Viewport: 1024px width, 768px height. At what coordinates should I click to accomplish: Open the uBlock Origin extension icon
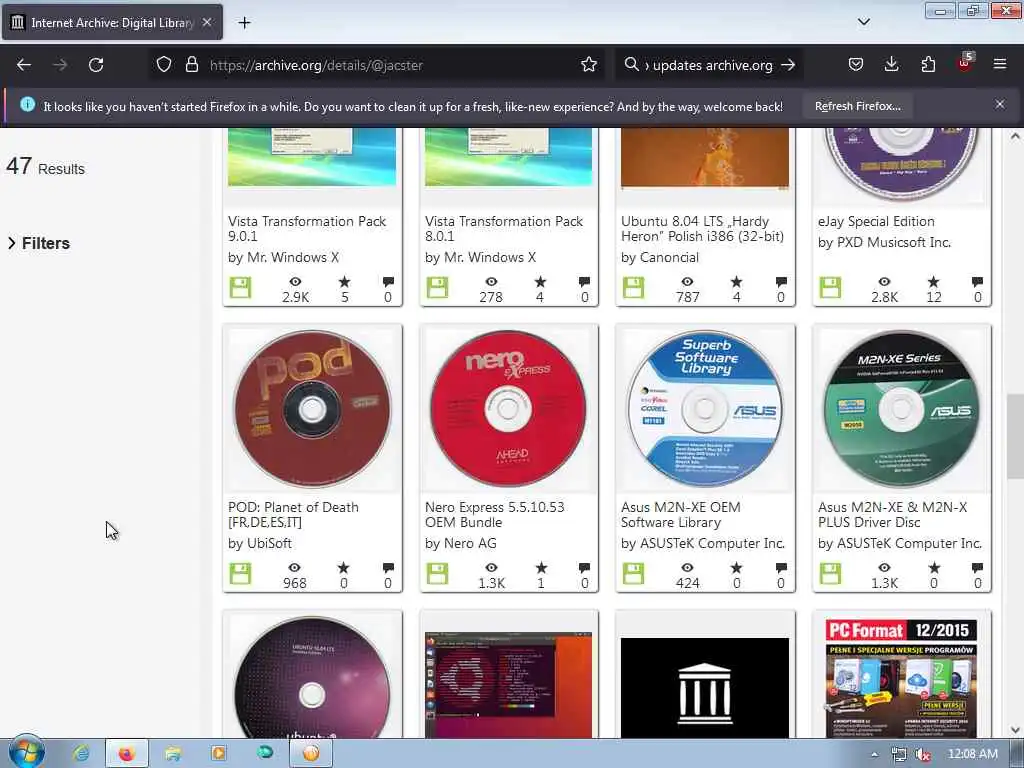(x=965, y=63)
